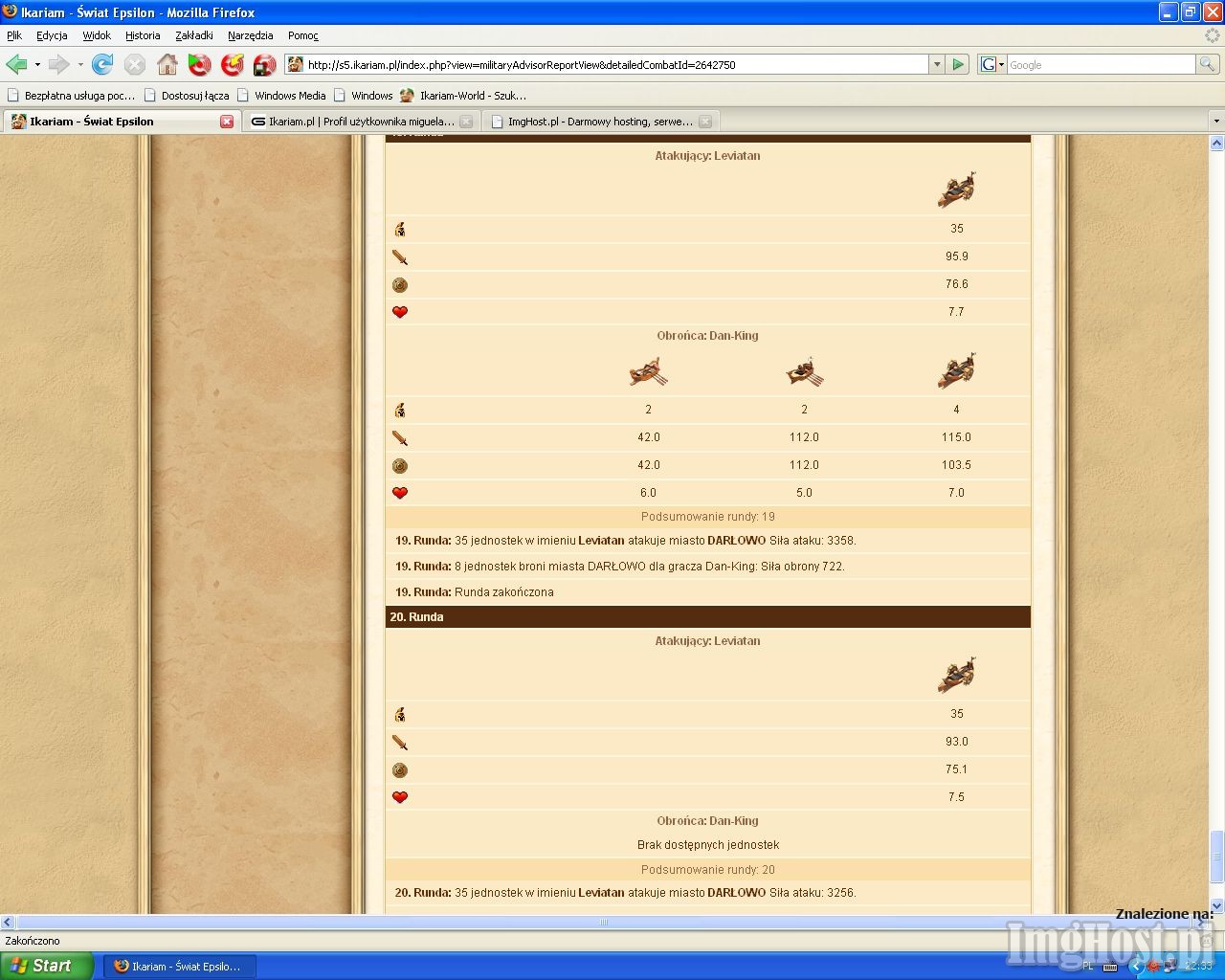Click the red sun tray icon
Viewport: 1225px width, 980px height.
point(1155,966)
